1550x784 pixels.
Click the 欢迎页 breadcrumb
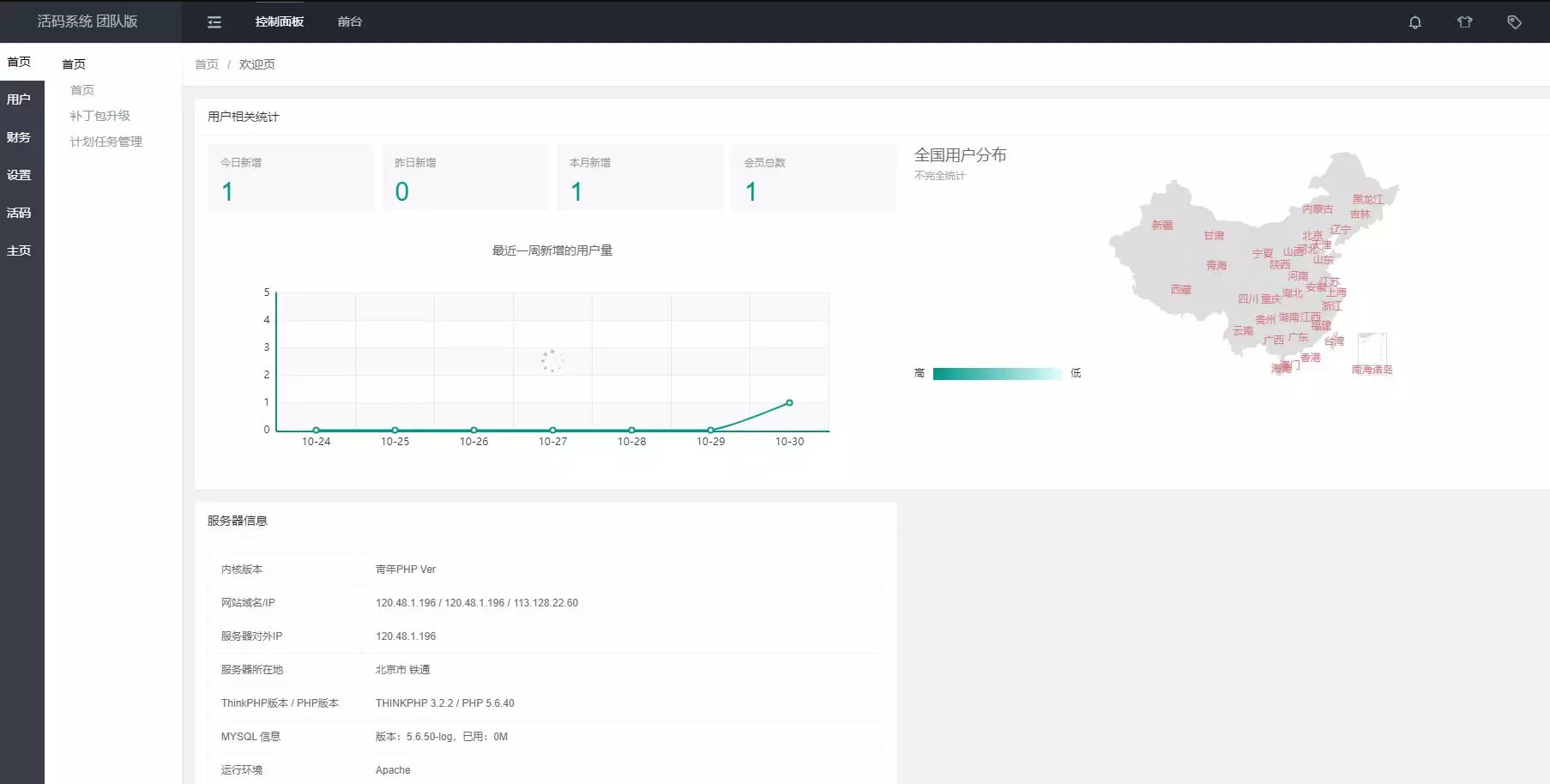point(257,64)
